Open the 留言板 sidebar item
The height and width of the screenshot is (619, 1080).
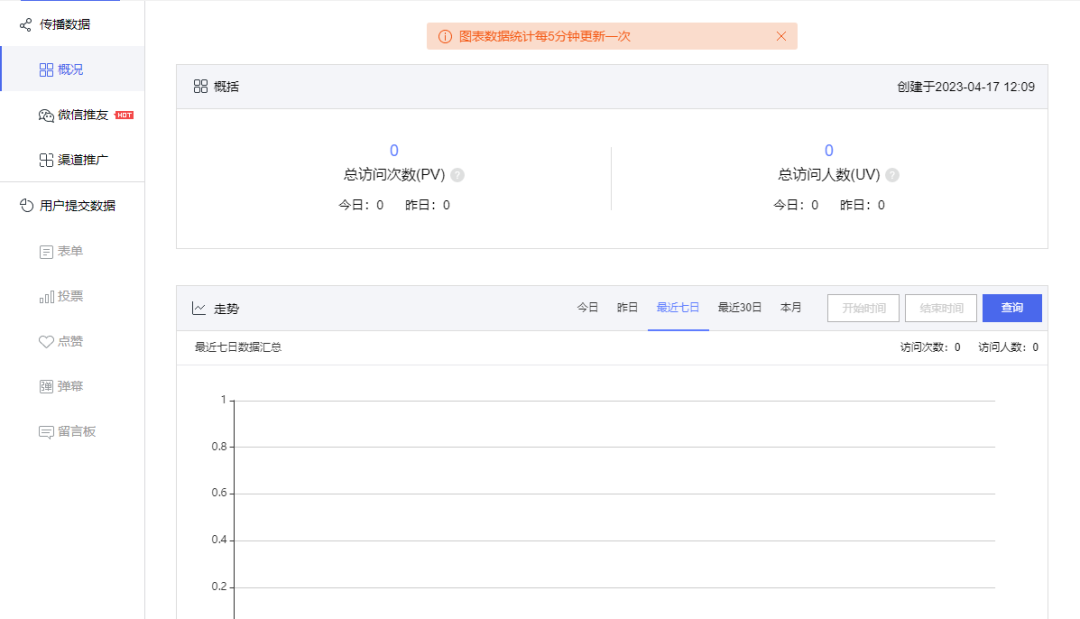[72, 432]
